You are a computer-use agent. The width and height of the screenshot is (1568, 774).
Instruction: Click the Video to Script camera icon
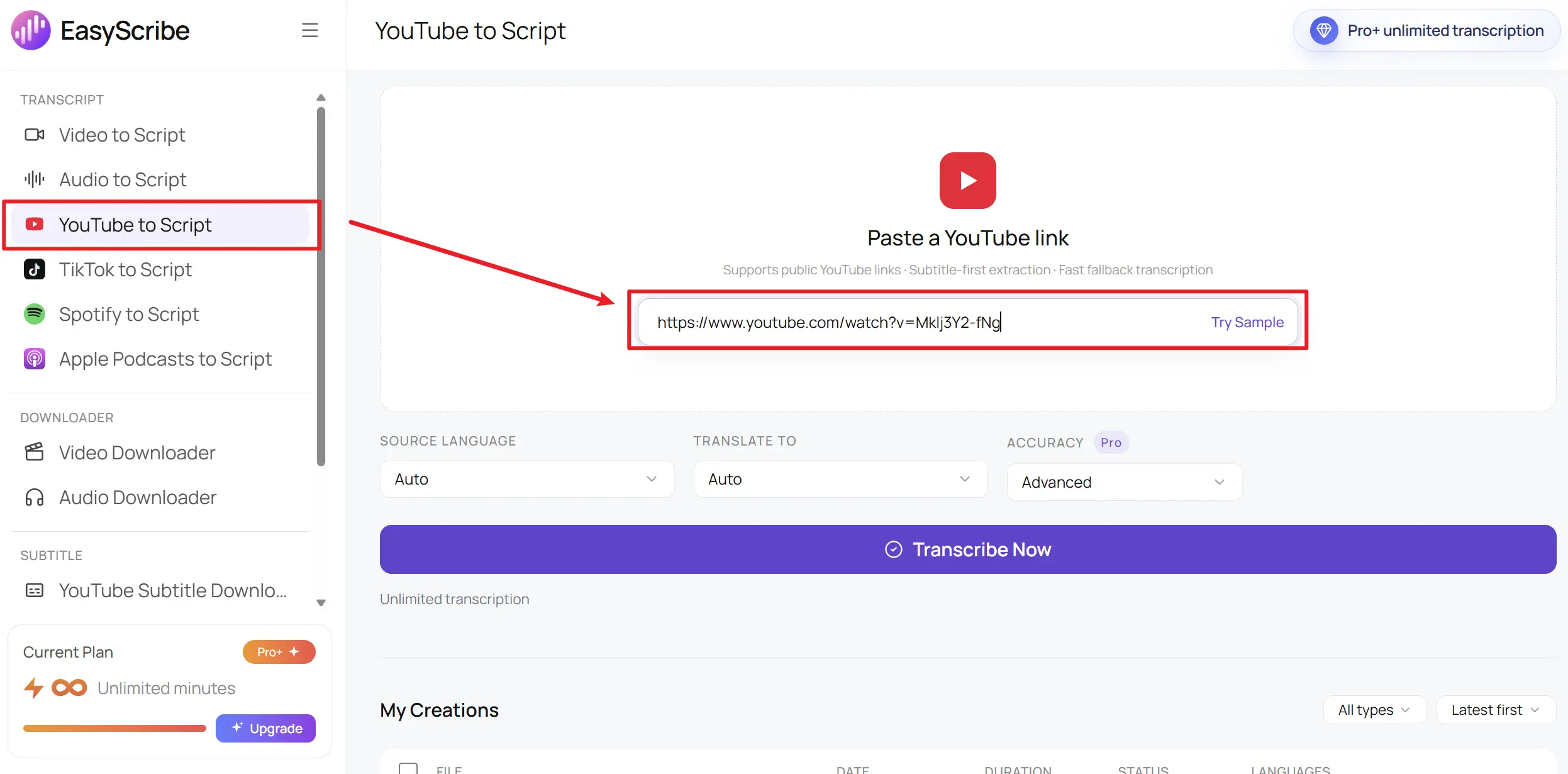click(x=35, y=135)
